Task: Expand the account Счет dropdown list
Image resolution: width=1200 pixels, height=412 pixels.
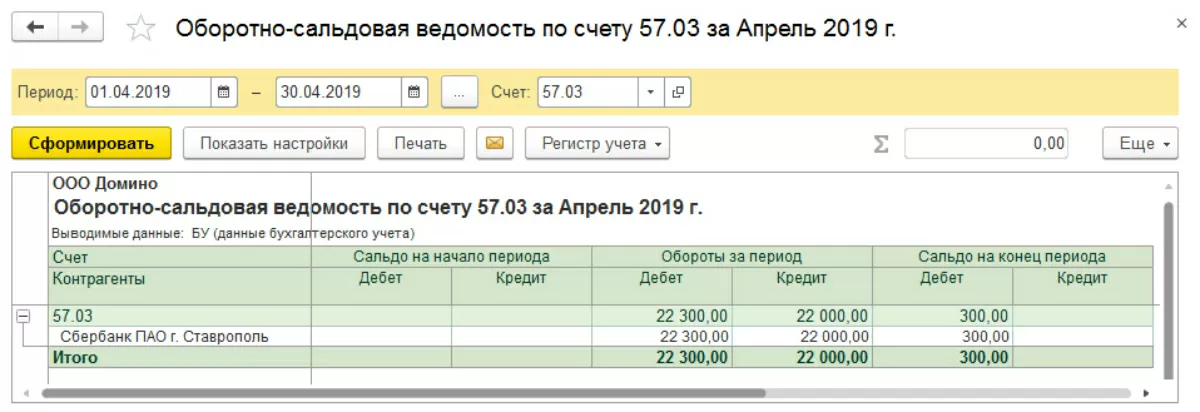Action: tap(651, 92)
